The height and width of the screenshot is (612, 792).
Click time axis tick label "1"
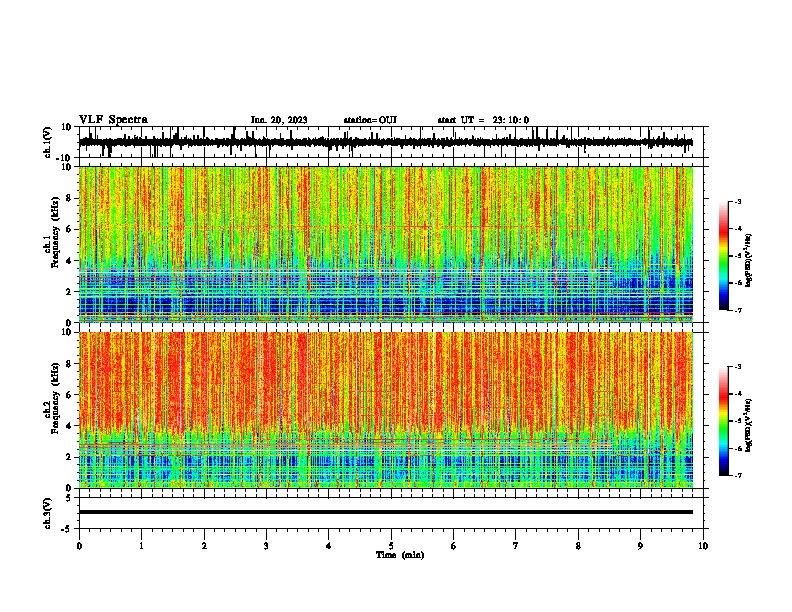(141, 546)
